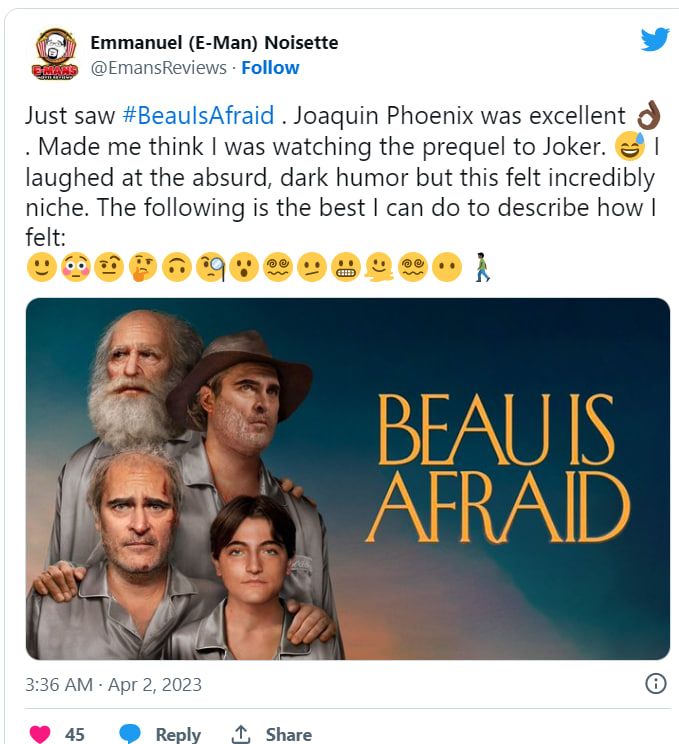Click the Share text label
The height and width of the screenshot is (744, 679).
pyautogui.click(x=288, y=734)
